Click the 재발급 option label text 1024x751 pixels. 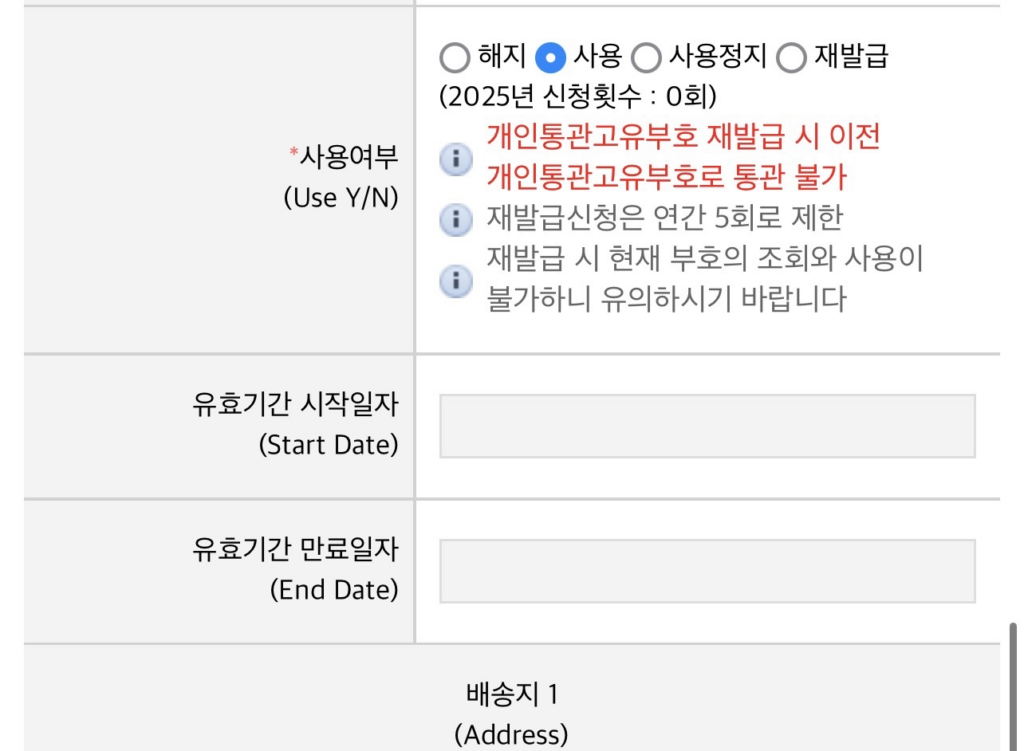[850, 56]
